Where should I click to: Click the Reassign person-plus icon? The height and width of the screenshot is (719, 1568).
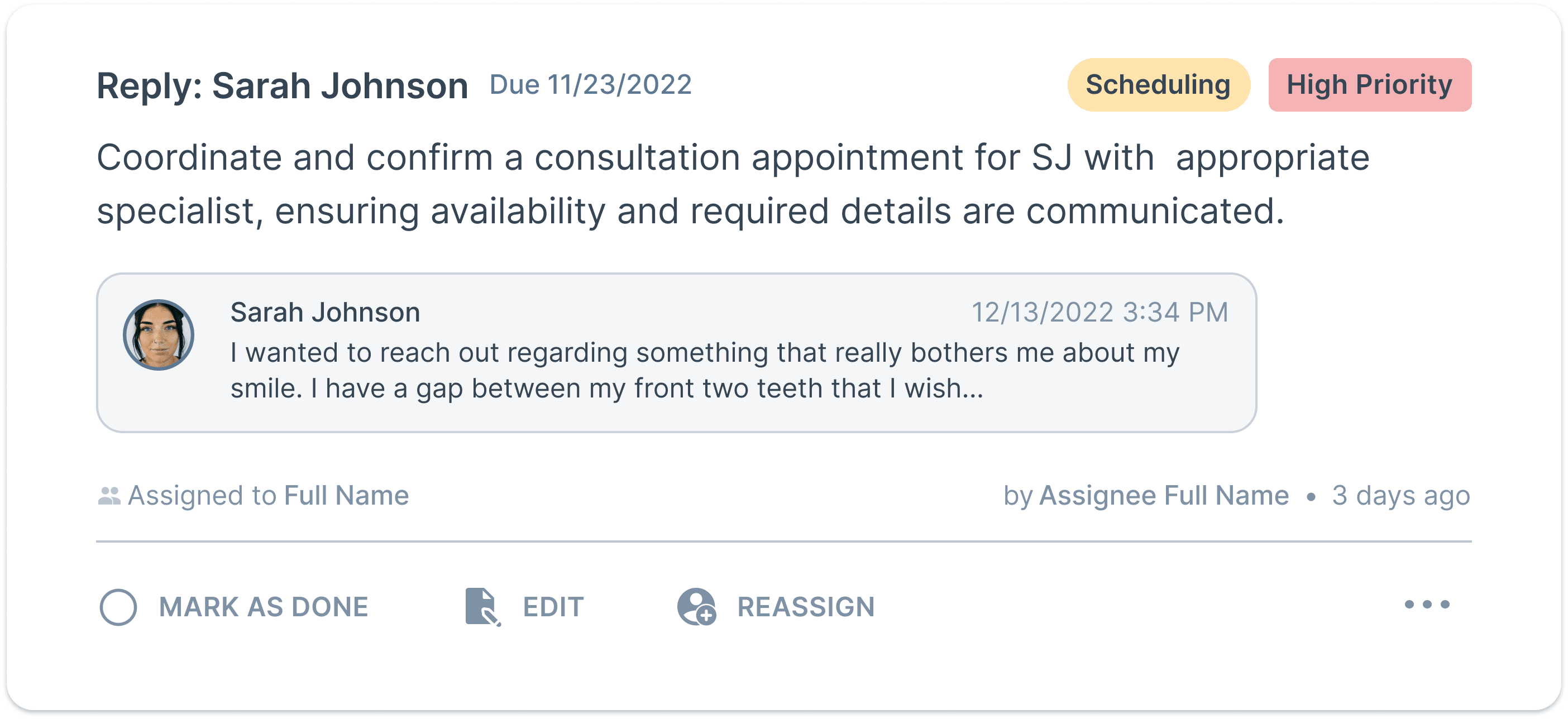(x=696, y=606)
